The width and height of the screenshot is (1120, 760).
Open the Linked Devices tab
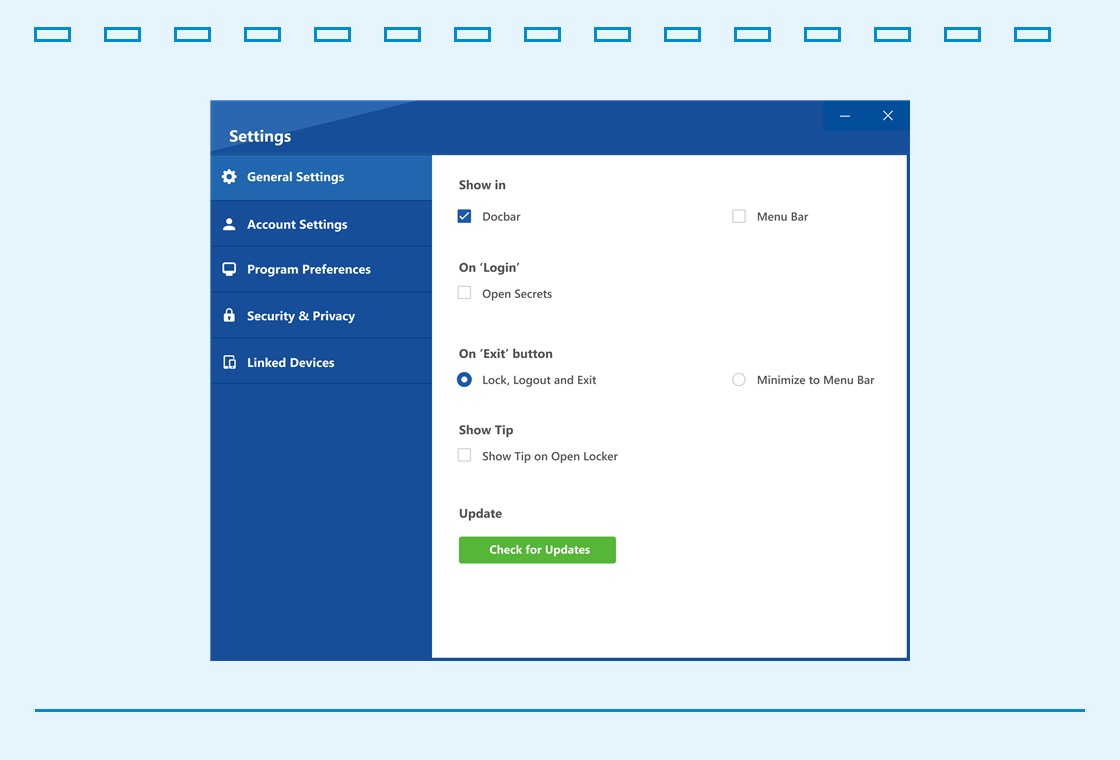coord(321,361)
